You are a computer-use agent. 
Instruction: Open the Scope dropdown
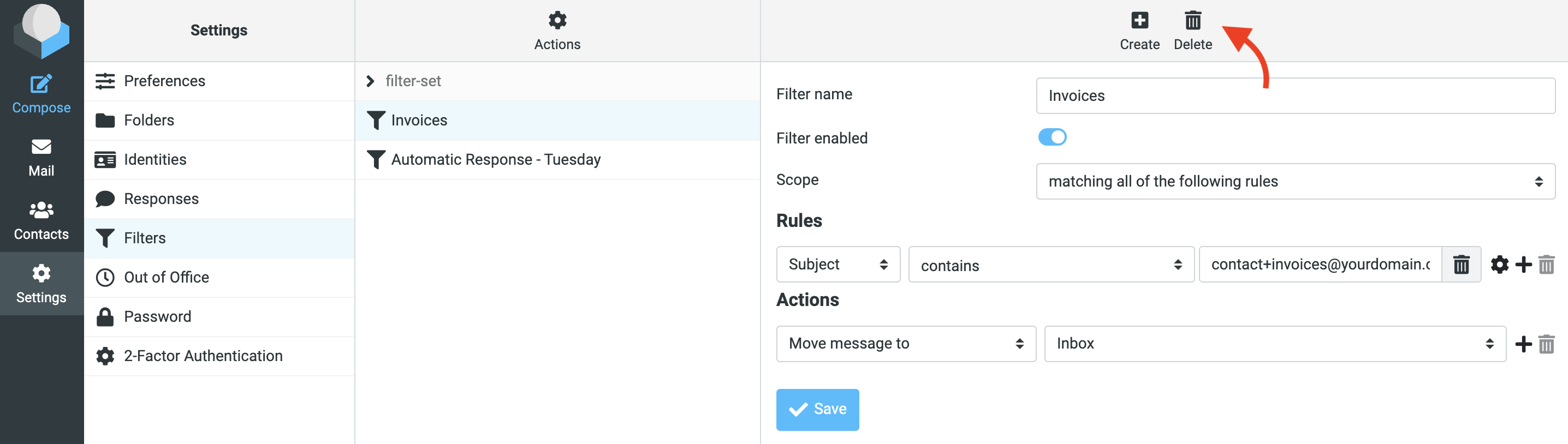[1294, 181]
